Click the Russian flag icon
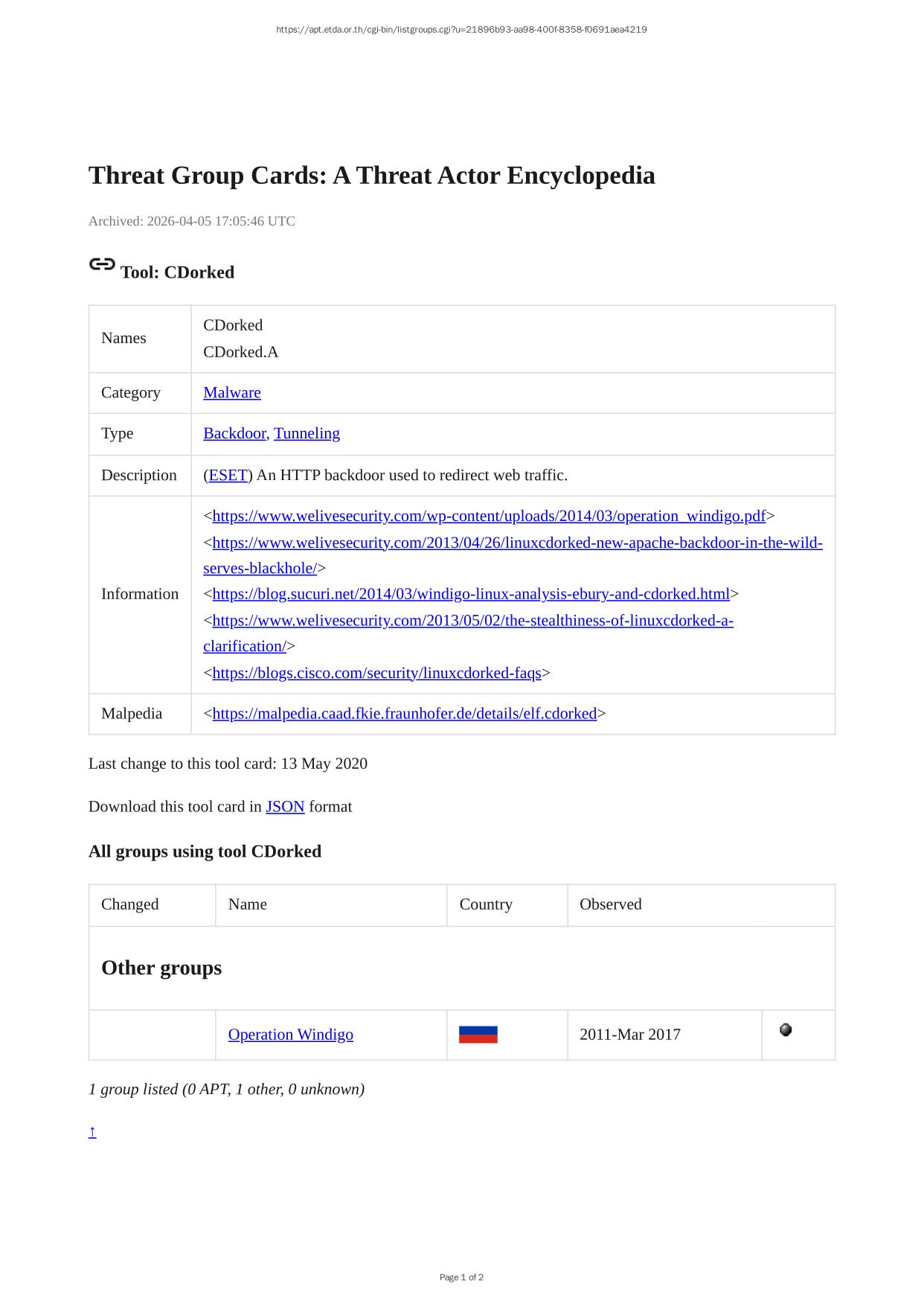 click(478, 1035)
